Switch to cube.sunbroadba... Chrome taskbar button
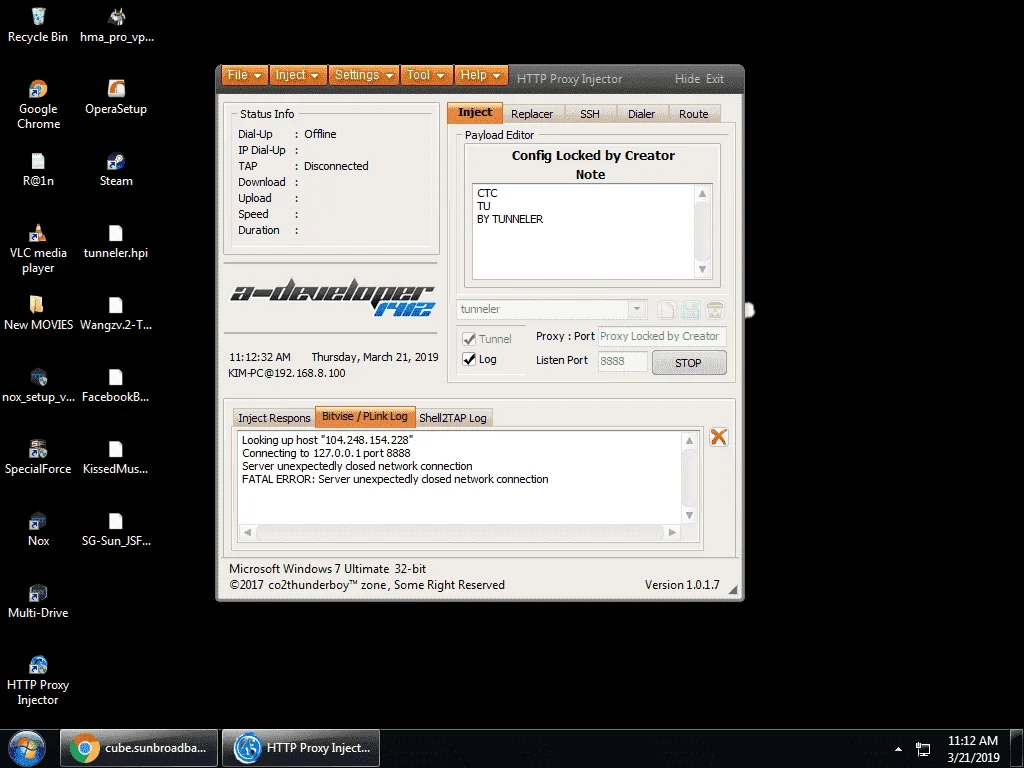 pyautogui.click(x=139, y=748)
